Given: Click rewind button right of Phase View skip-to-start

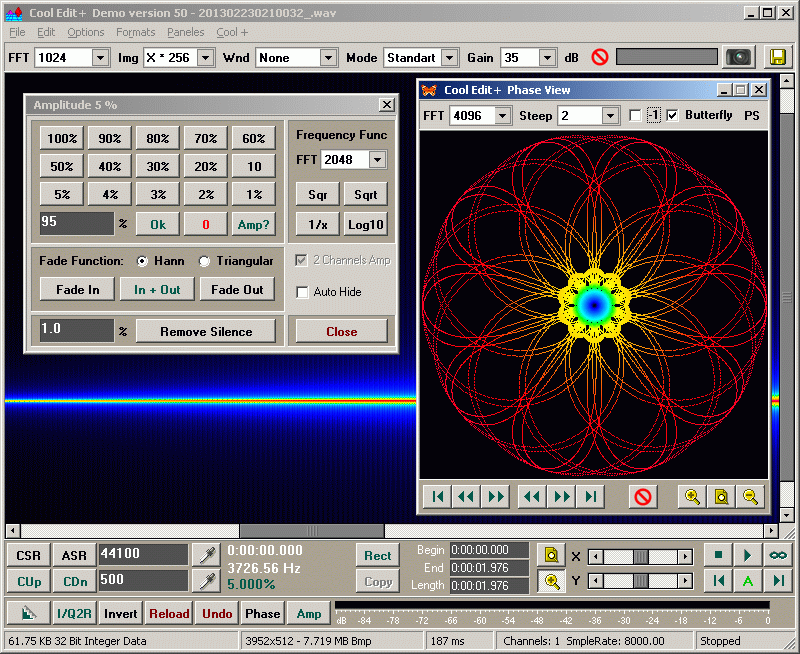Looking at the screenshot, I should click(465, 496).
